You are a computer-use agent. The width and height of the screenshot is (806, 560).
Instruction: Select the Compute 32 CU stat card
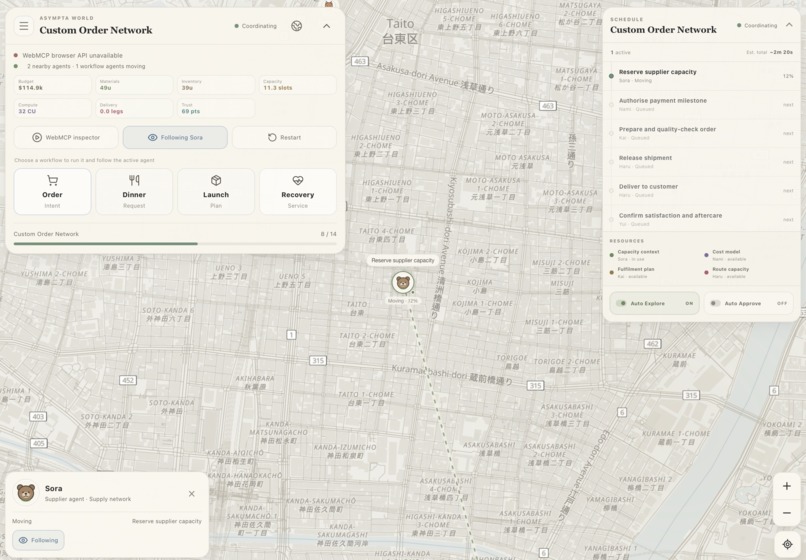point(52,108)
